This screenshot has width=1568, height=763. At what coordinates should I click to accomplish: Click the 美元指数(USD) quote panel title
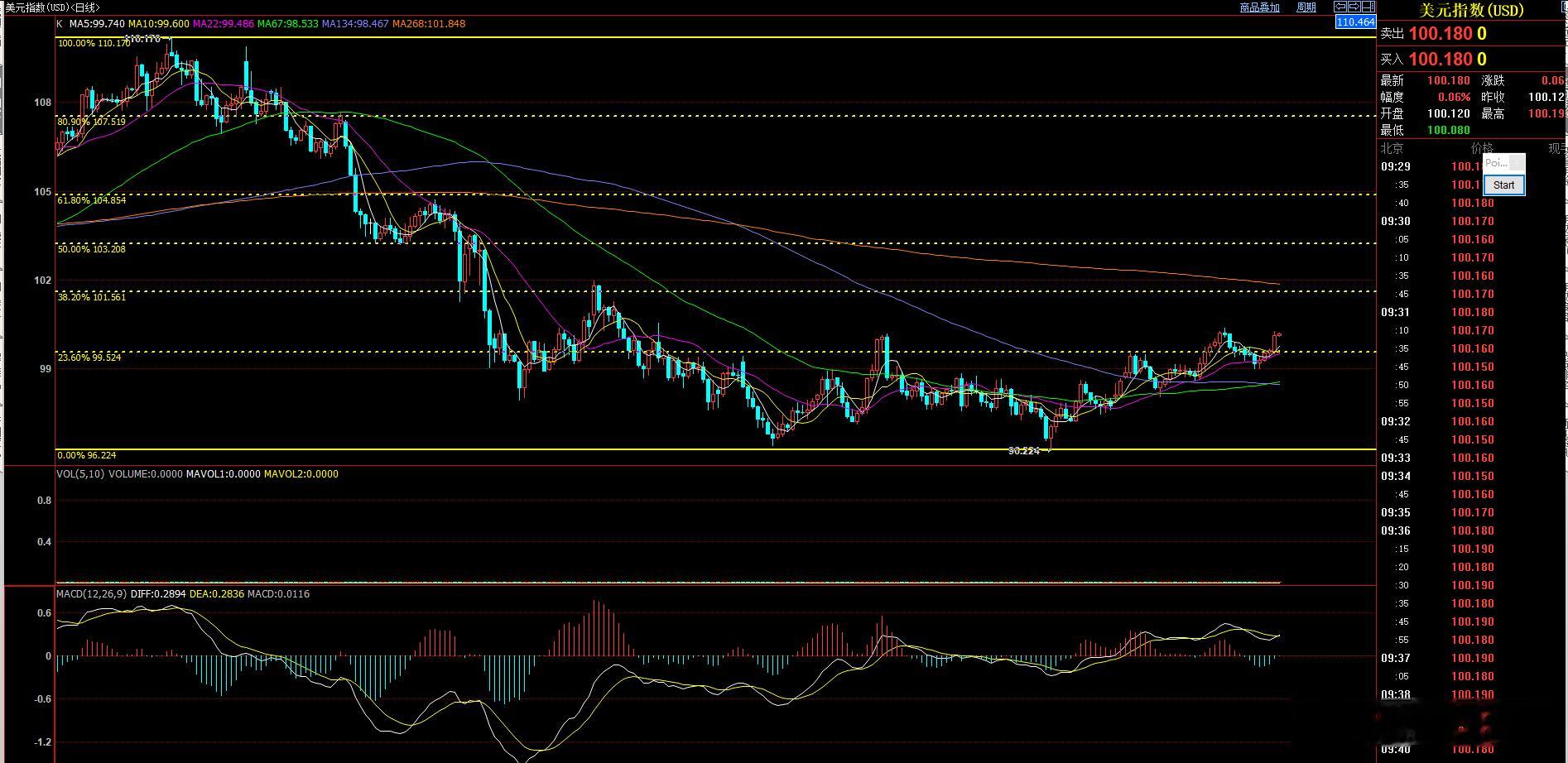(x=1471, y=10)
